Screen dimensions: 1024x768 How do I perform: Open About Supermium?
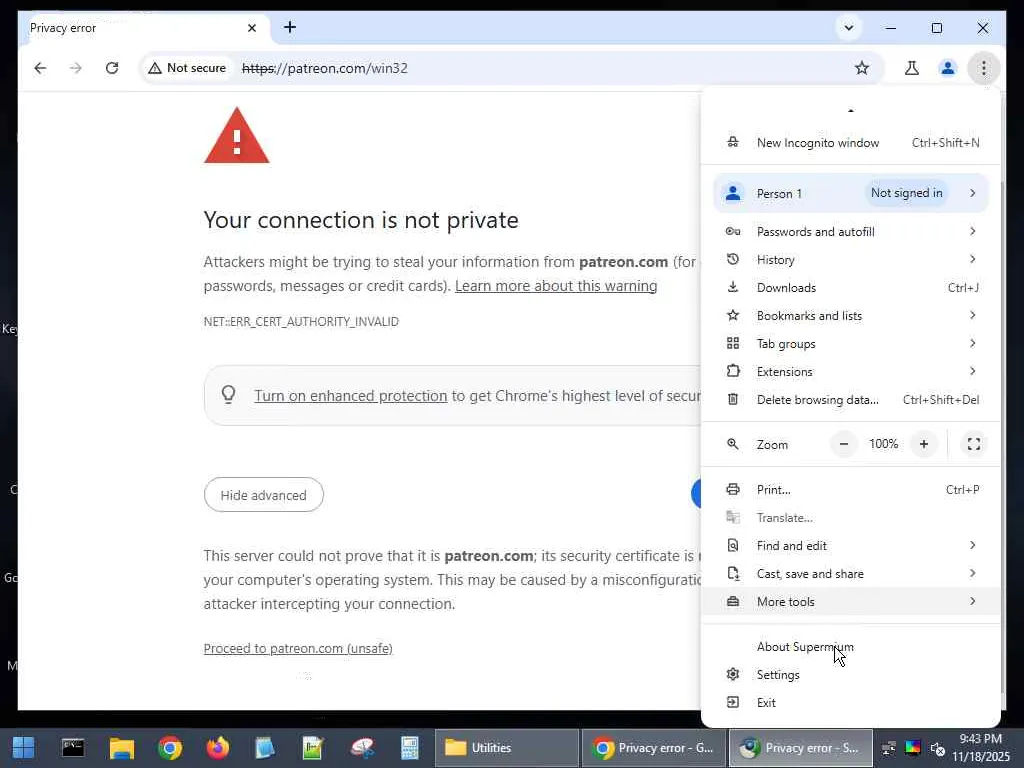(850, 647)
